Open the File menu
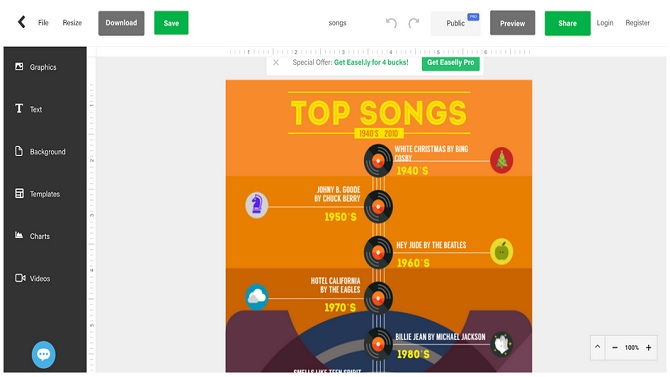Screen dimensions: 670x377 point(43,23)
